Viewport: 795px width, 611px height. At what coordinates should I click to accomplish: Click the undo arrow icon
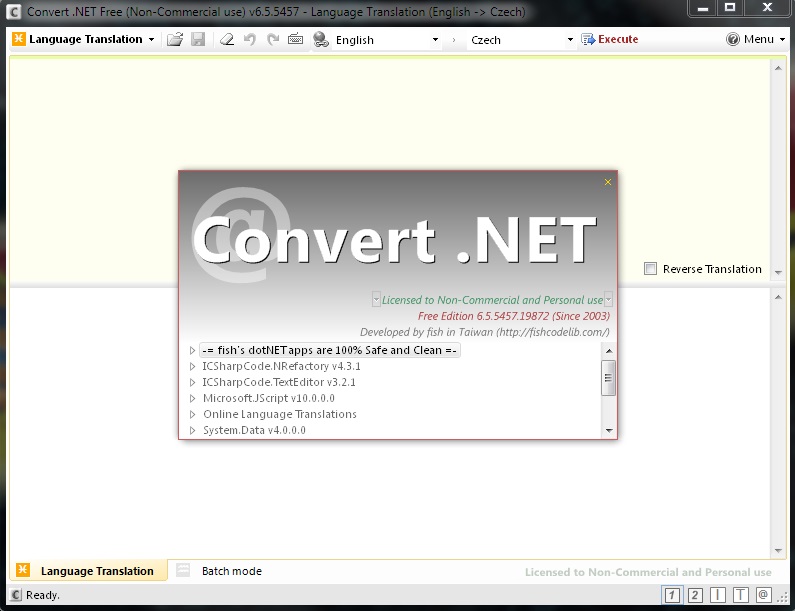(250, 40)
